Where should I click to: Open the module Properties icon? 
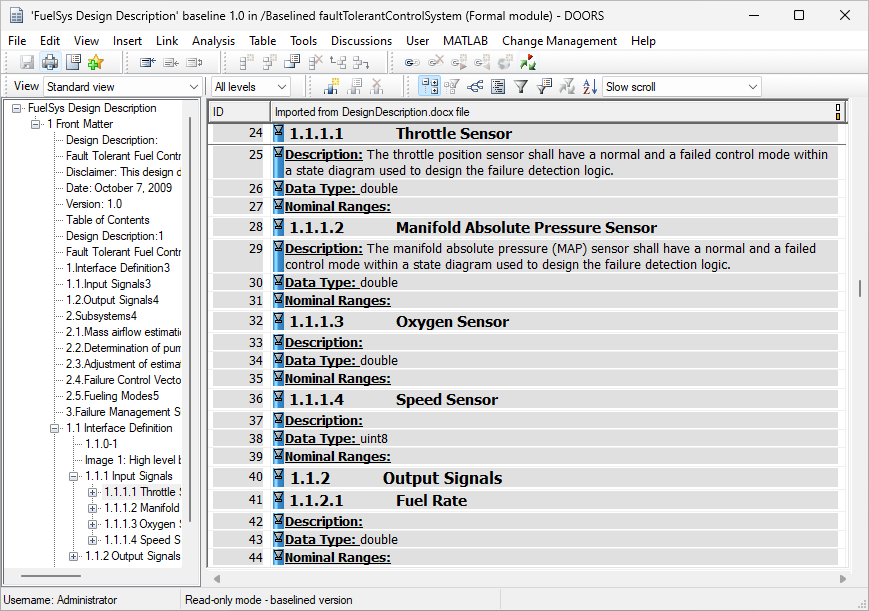pyautogui.click(x=73, y=63)
